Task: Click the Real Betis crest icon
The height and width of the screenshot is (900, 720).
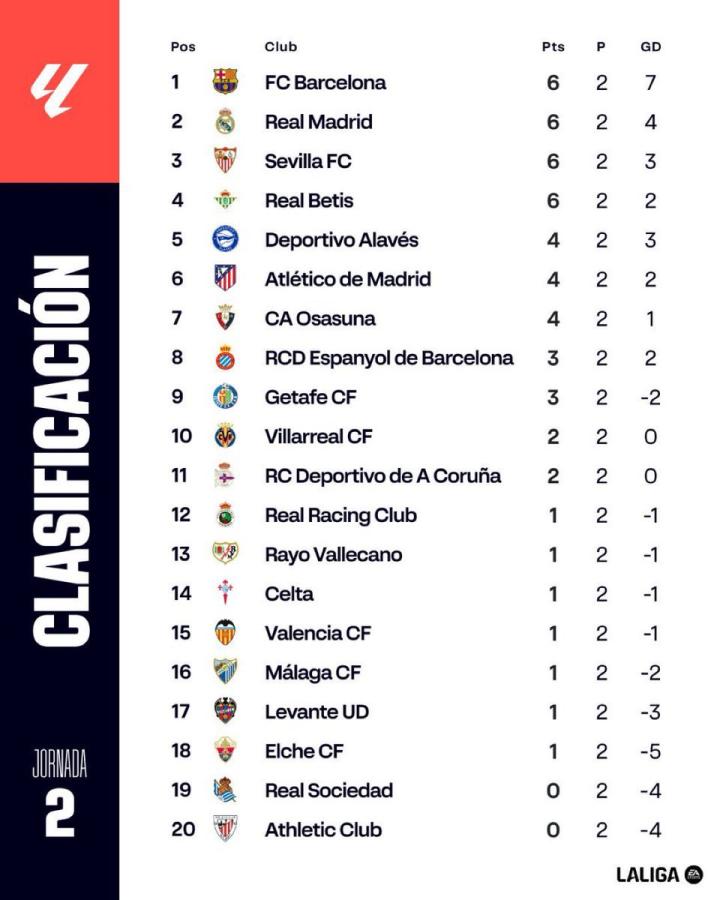Action: click(225, 200)
